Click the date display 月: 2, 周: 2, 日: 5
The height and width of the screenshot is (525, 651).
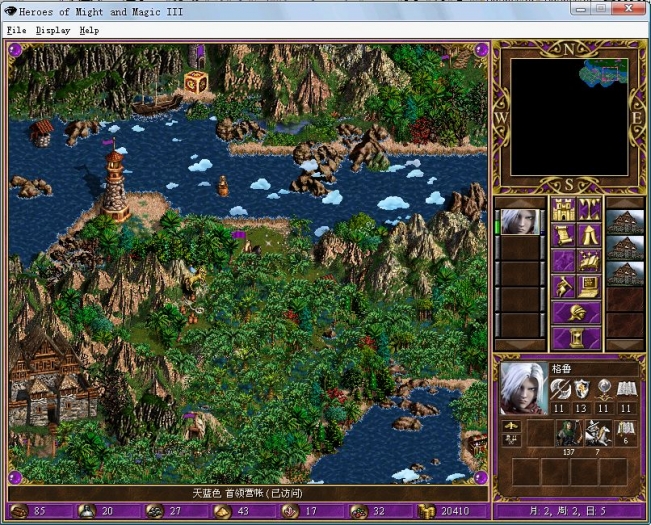[569, 511]
